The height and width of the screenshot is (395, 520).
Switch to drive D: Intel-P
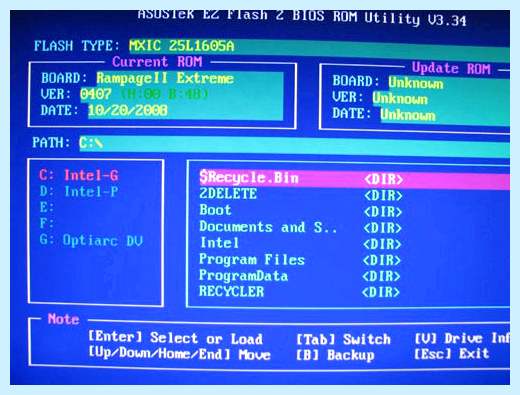79,192
